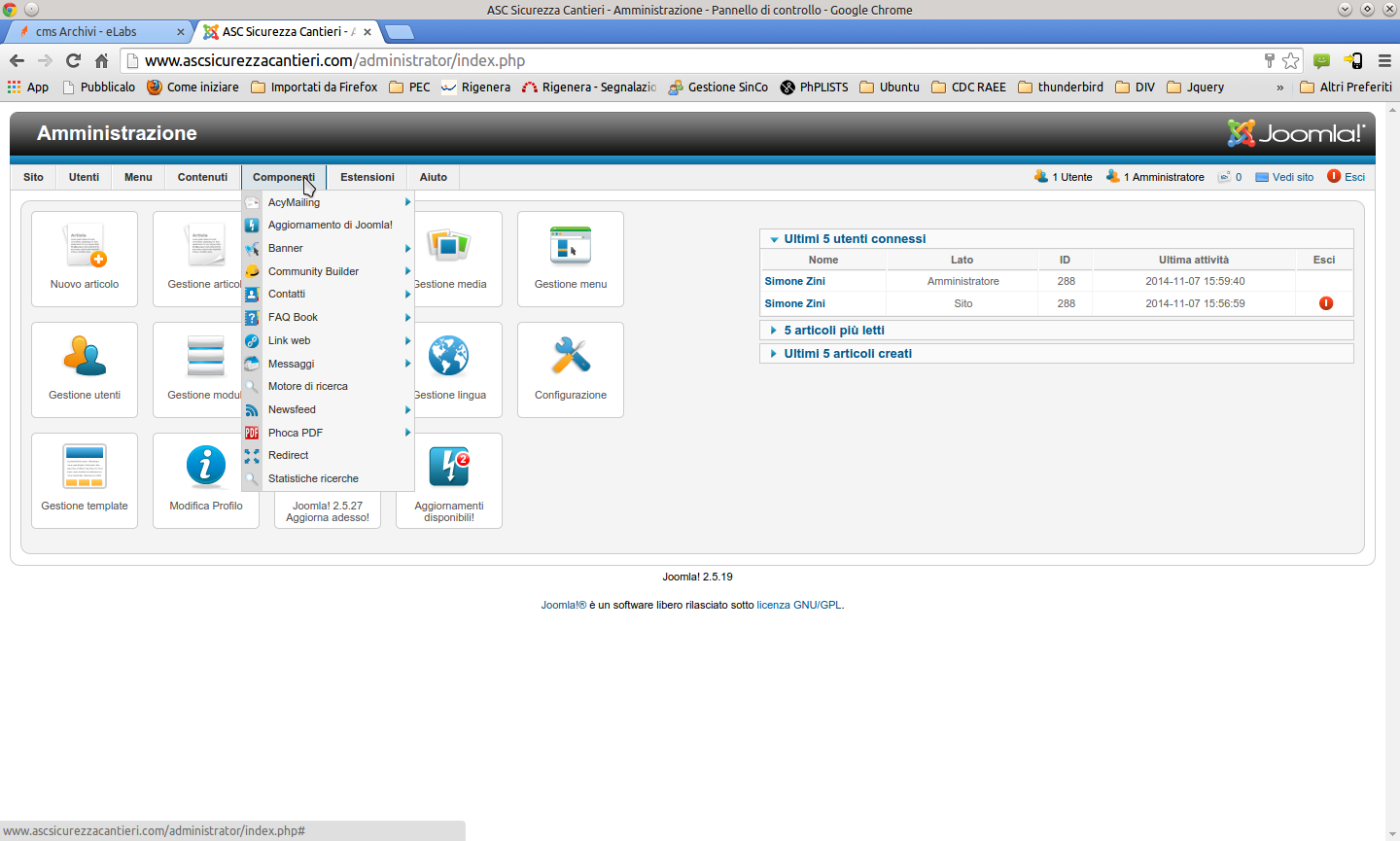Image resolution: width=1400 pixels, height=841 pixels.
Task: Open the new tab button
Action: (x=400, y=32)
